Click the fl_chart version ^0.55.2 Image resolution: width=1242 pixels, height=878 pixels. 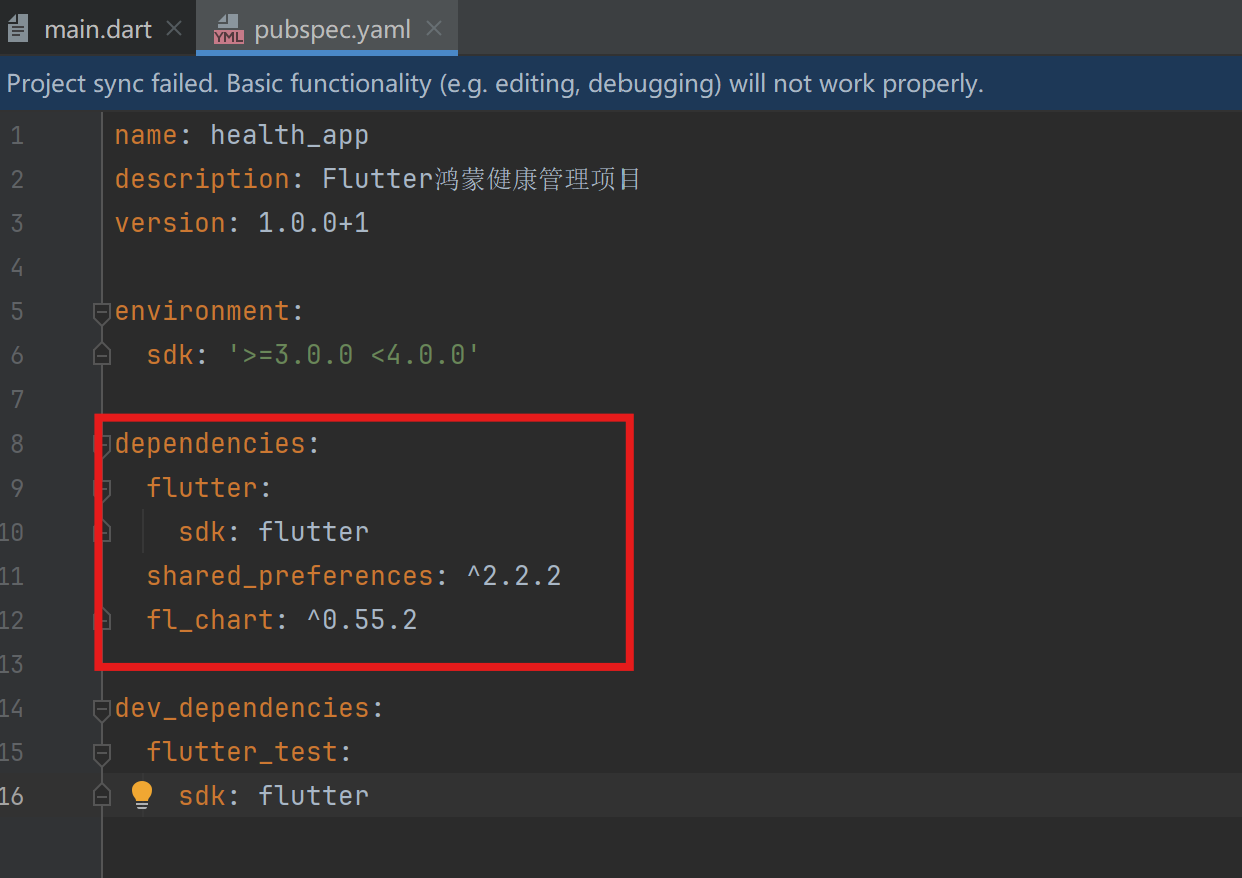[362, 620]
